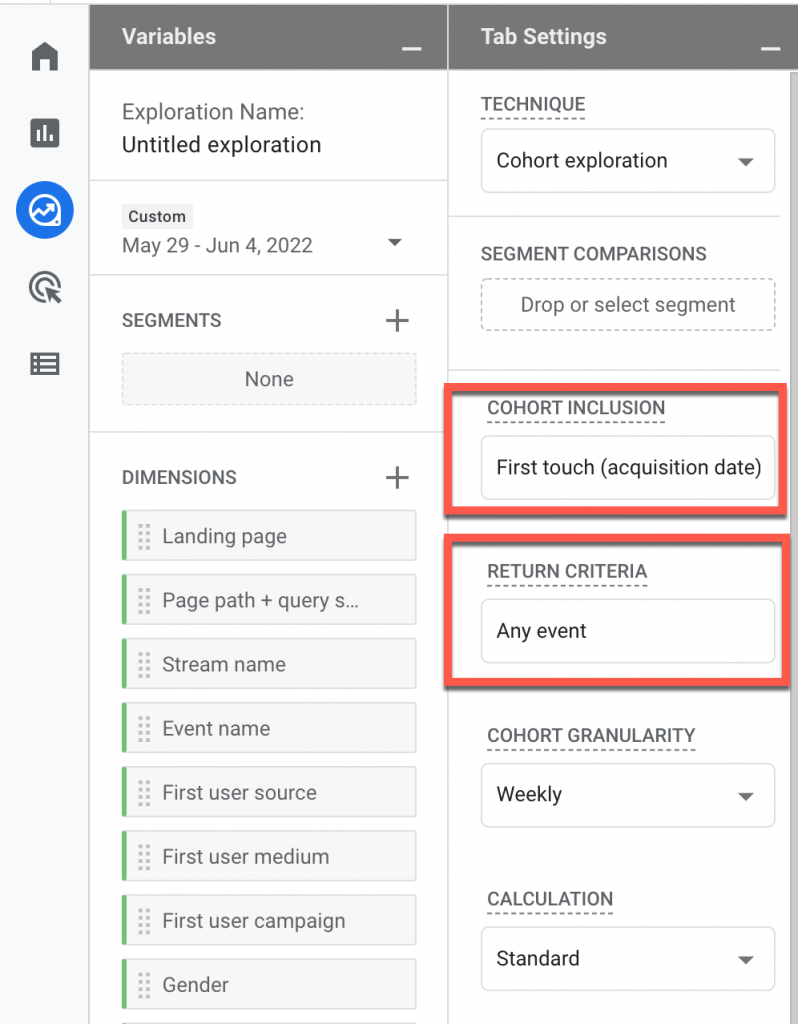
Task: Add a dimension with plus icon
Action: [397, 477]
